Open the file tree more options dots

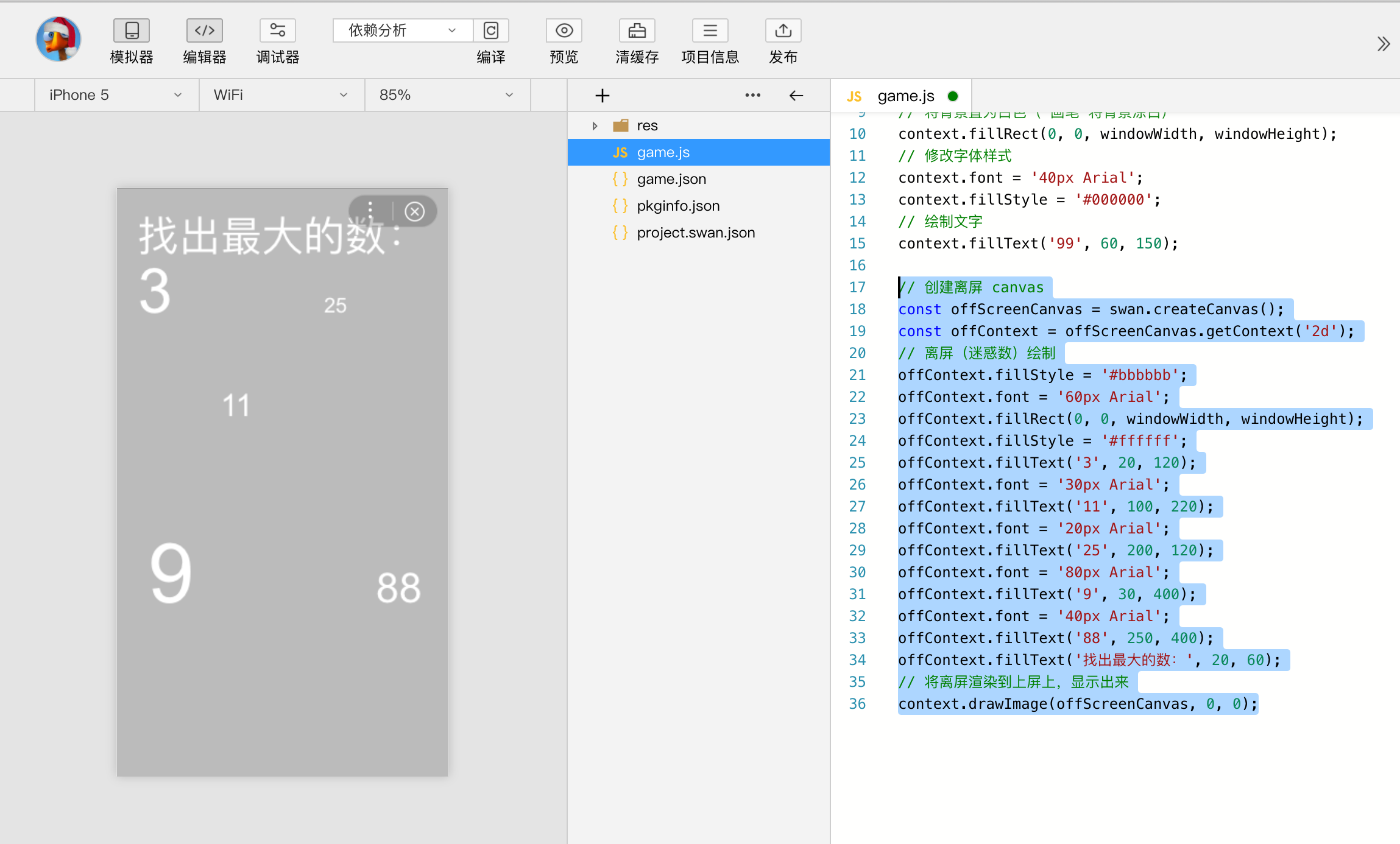(x=753, y=95)
